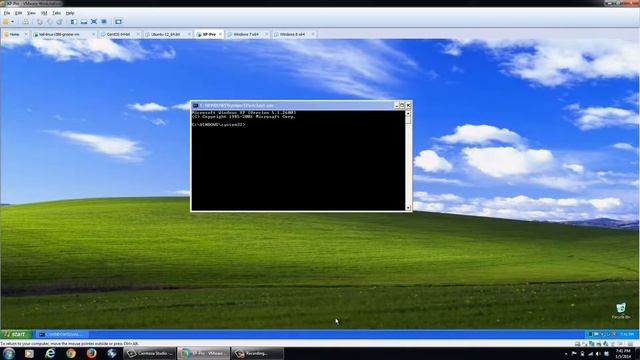Image resolution: width=640 pixels, height=360 pixels.
Task: Minimize the command prompt window
Action: (x=396, y=105)
